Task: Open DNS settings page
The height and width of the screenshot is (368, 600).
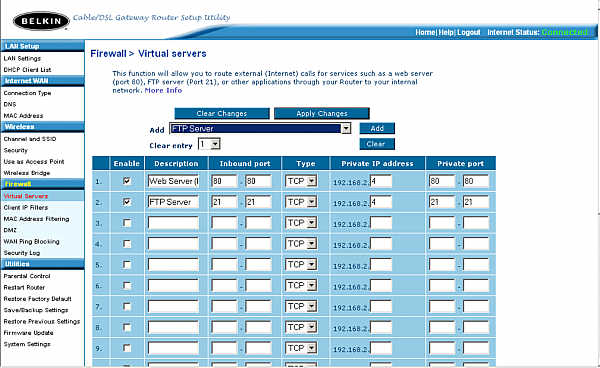Action: [10, 104]
